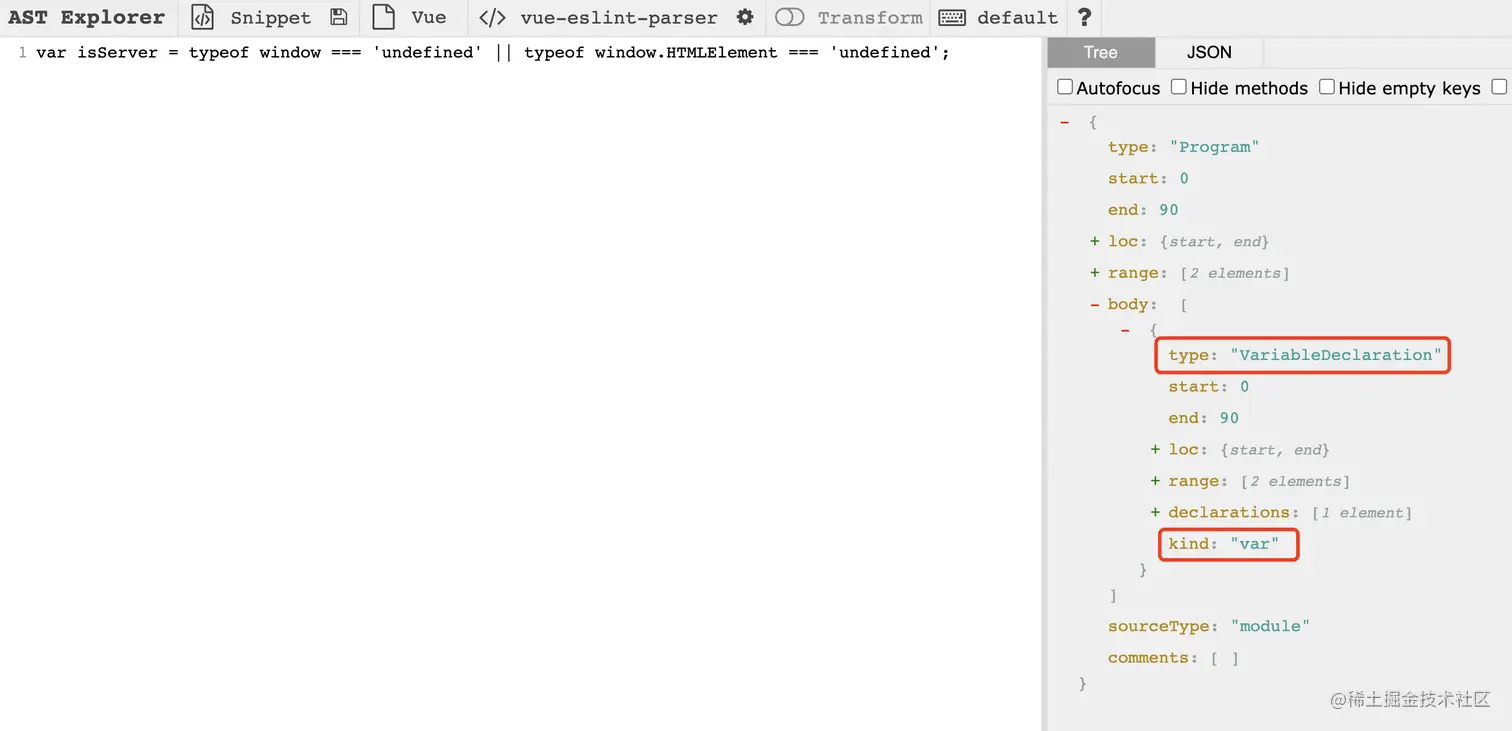
Task: Collapse the body array
Action: 1095,304
